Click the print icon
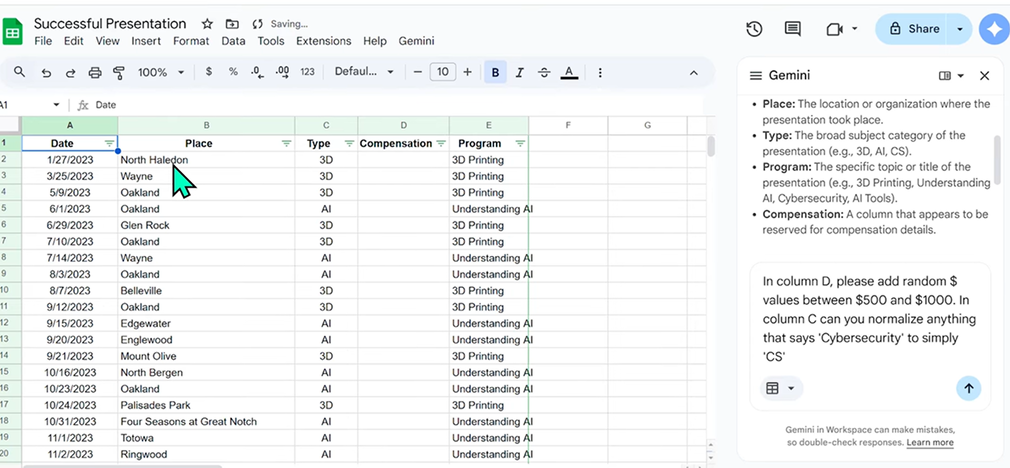The width and height of the screenshot is (1010, 468). (x=95, y=73)
